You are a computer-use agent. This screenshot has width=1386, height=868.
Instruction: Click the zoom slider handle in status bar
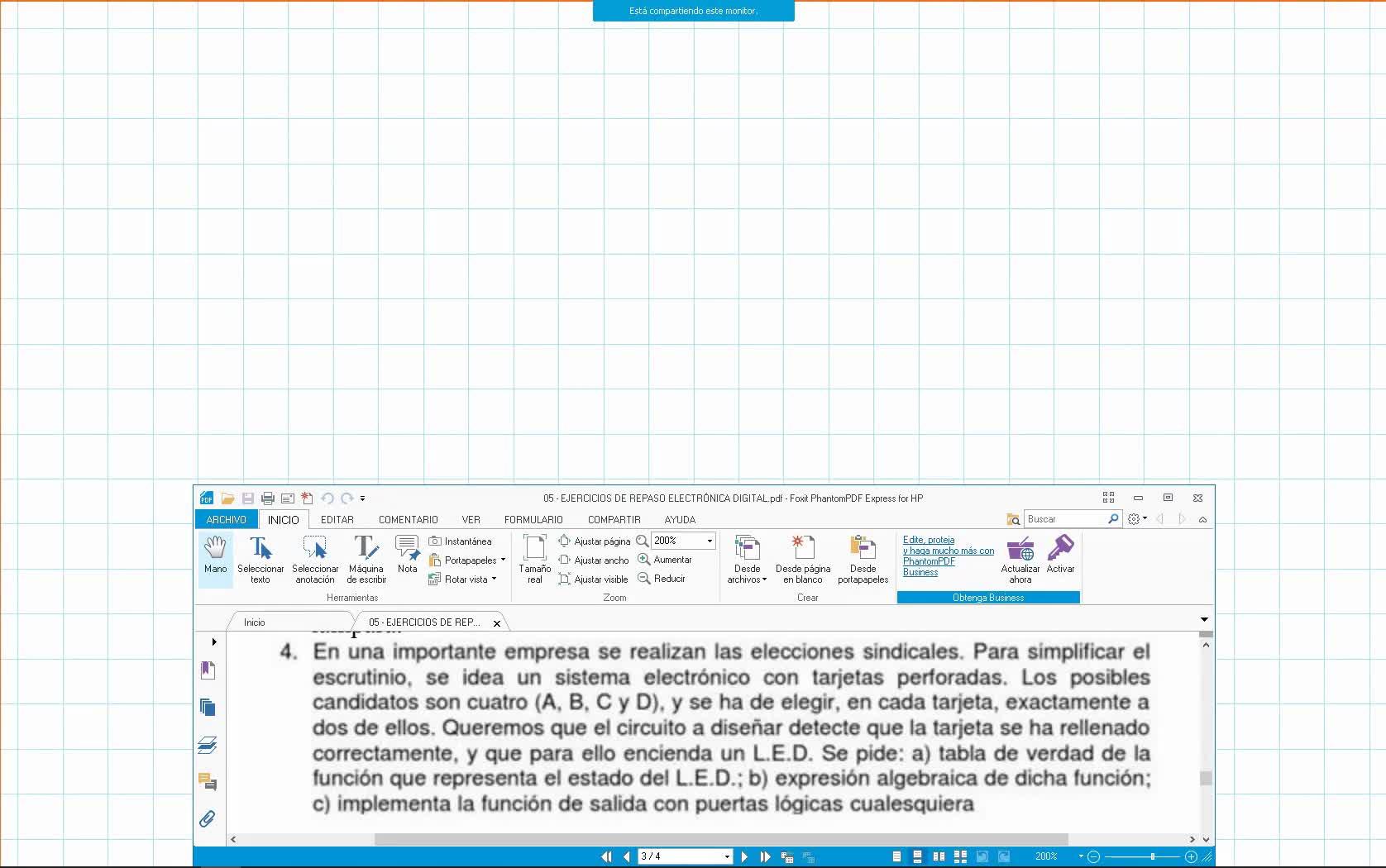click(x=1152, y=857)
